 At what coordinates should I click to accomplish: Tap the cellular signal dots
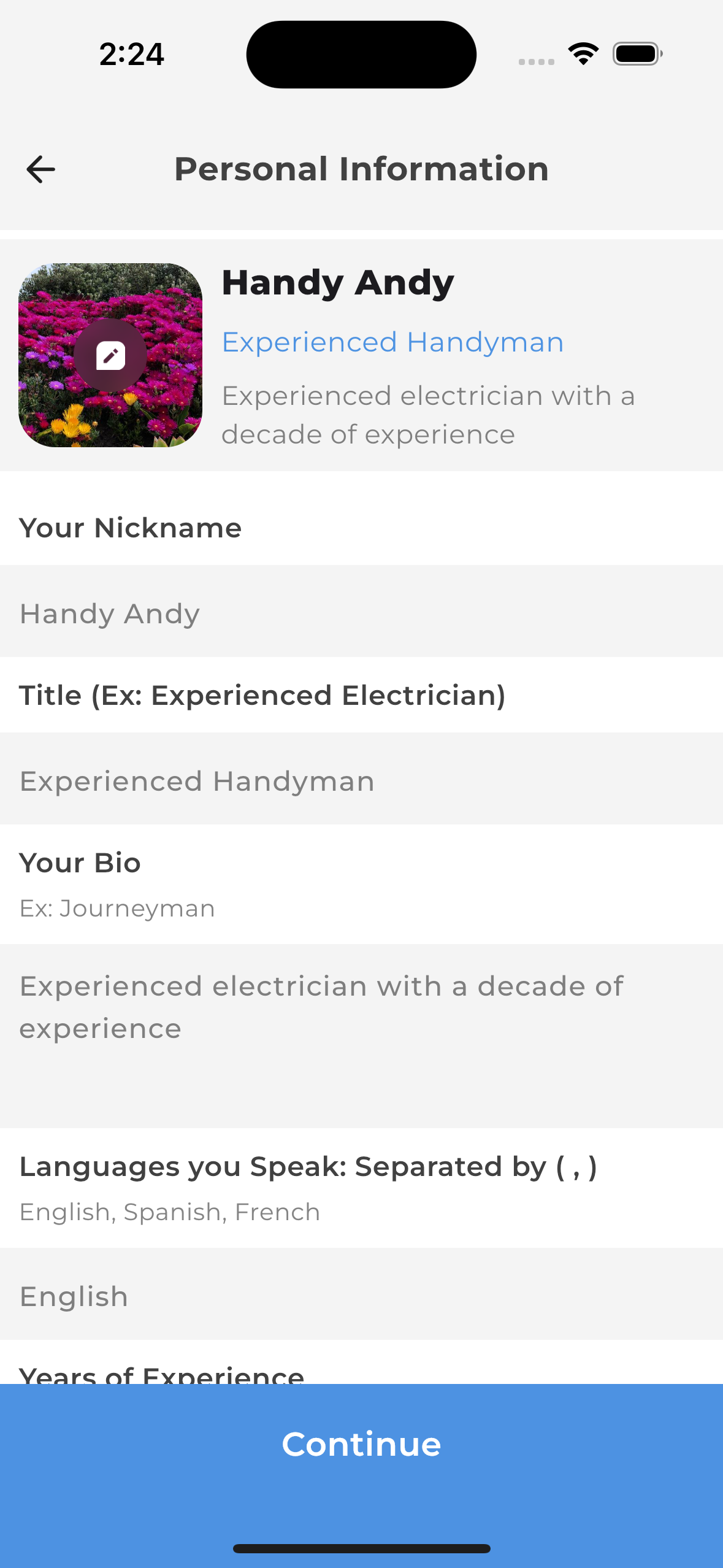(536, 61)
